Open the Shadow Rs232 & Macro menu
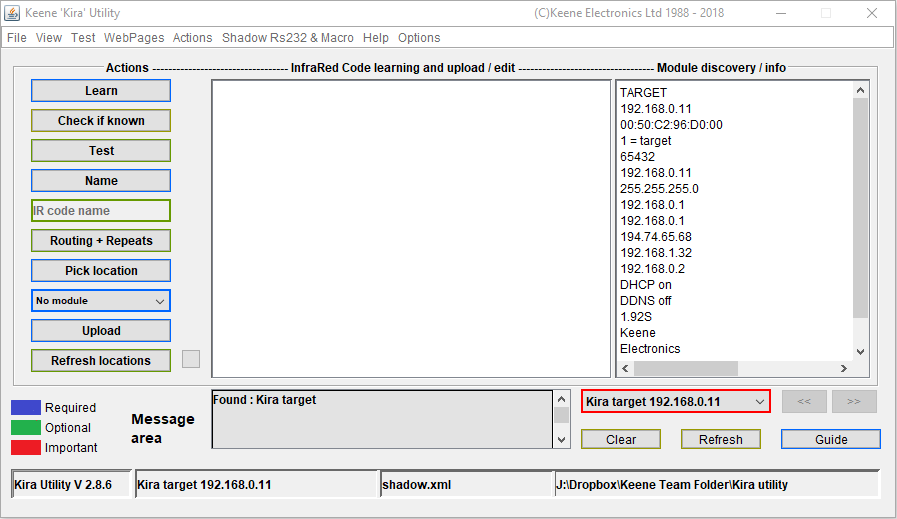Screen dimensions: 897x519 click(288, 38)
